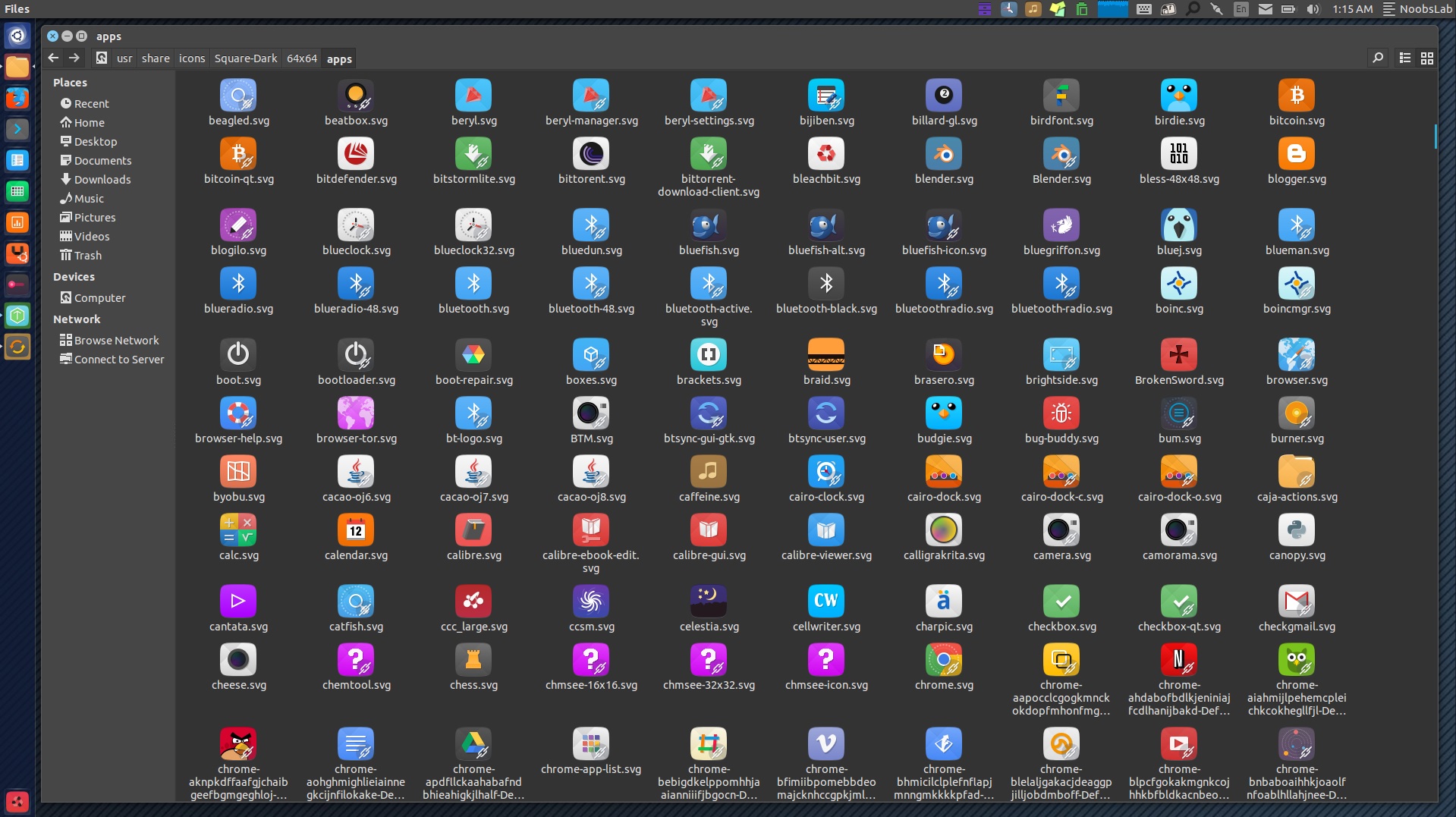1456x817 pixels.
Task: Select the beagled.svg magnifier icon
Action: 238,96
